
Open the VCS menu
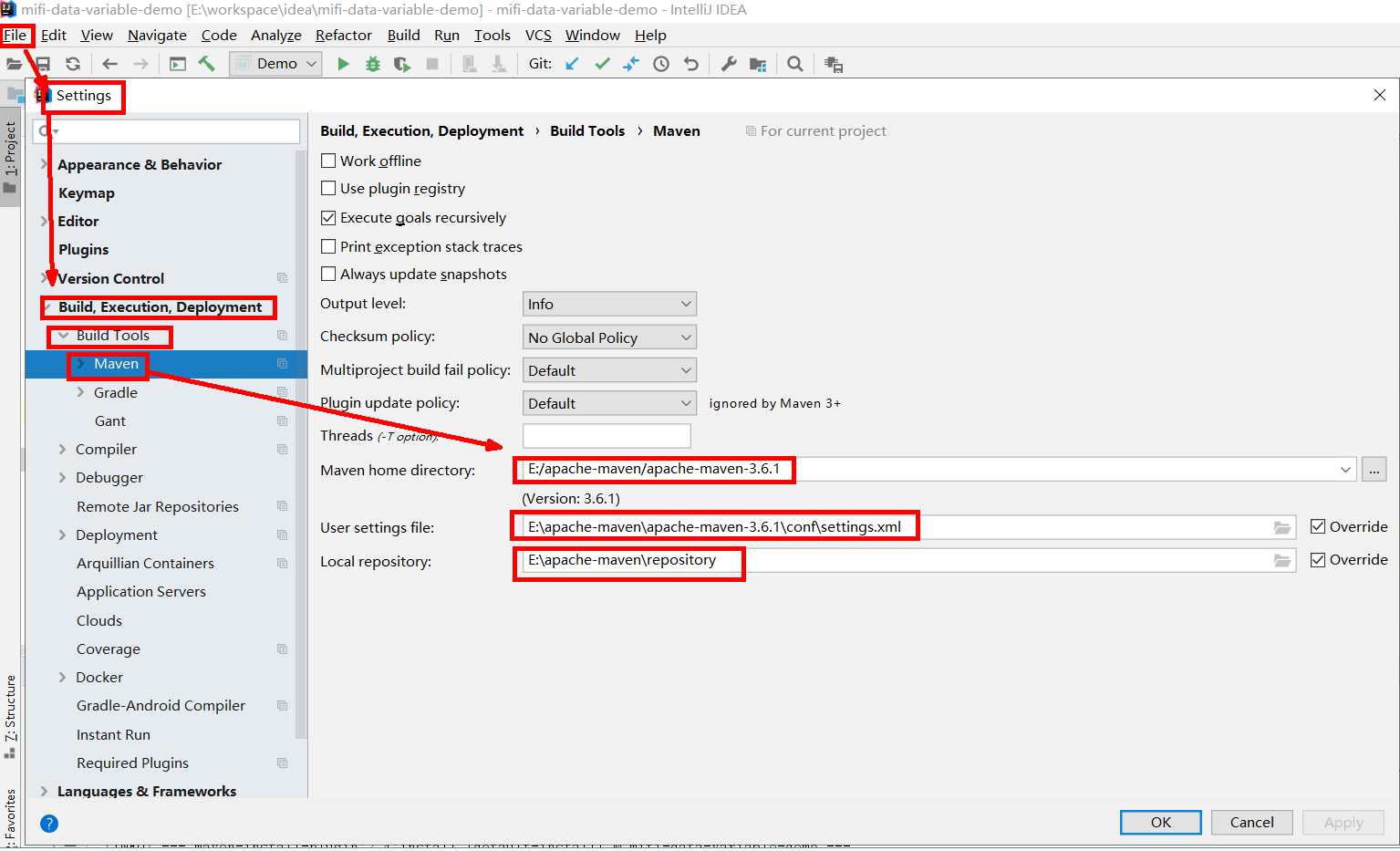point(538,35)
